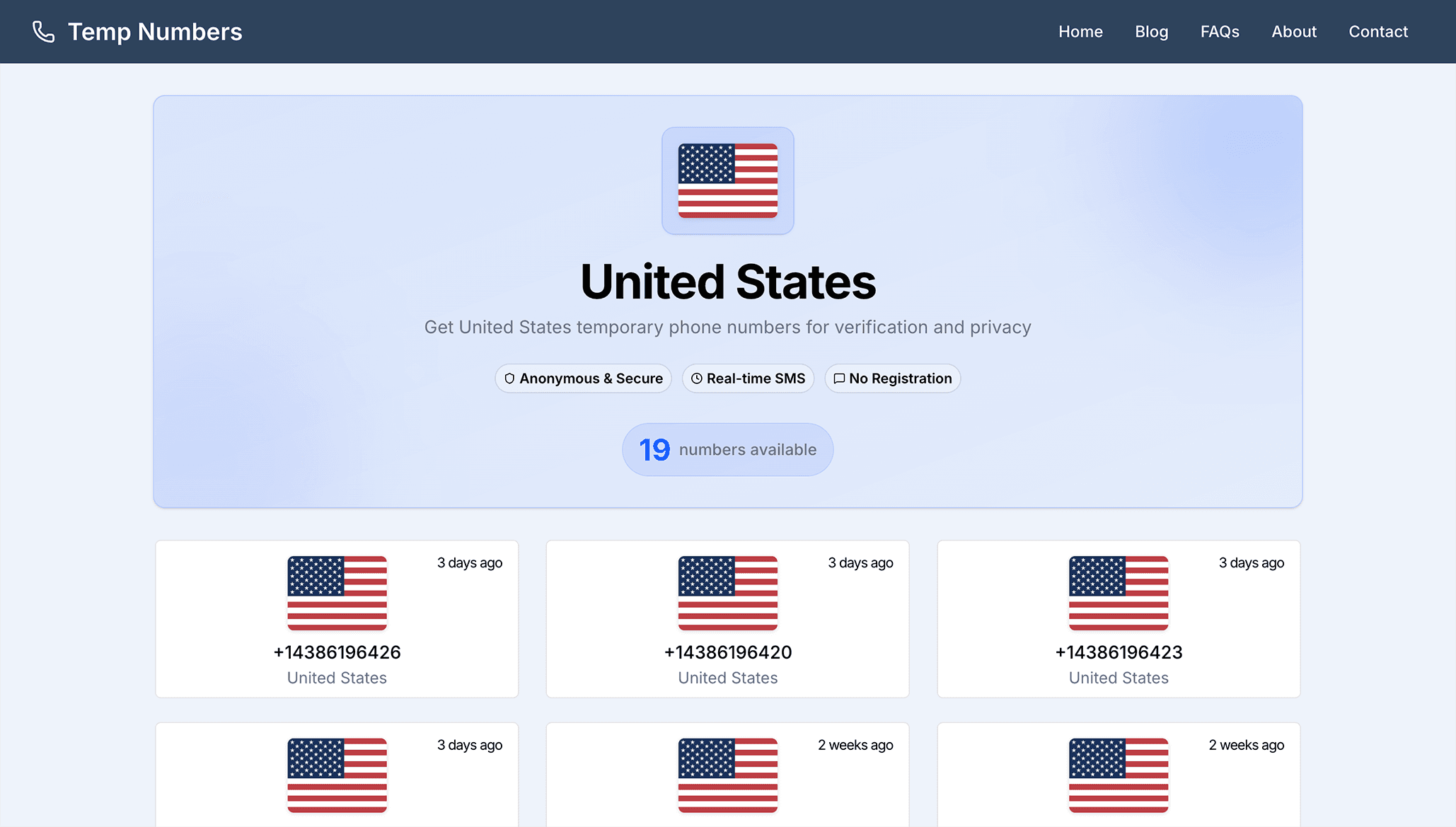The width and height of the screenshot is (1456, 827).
Task: Click the phone icon in the header logo
Action: coord(44,31)
